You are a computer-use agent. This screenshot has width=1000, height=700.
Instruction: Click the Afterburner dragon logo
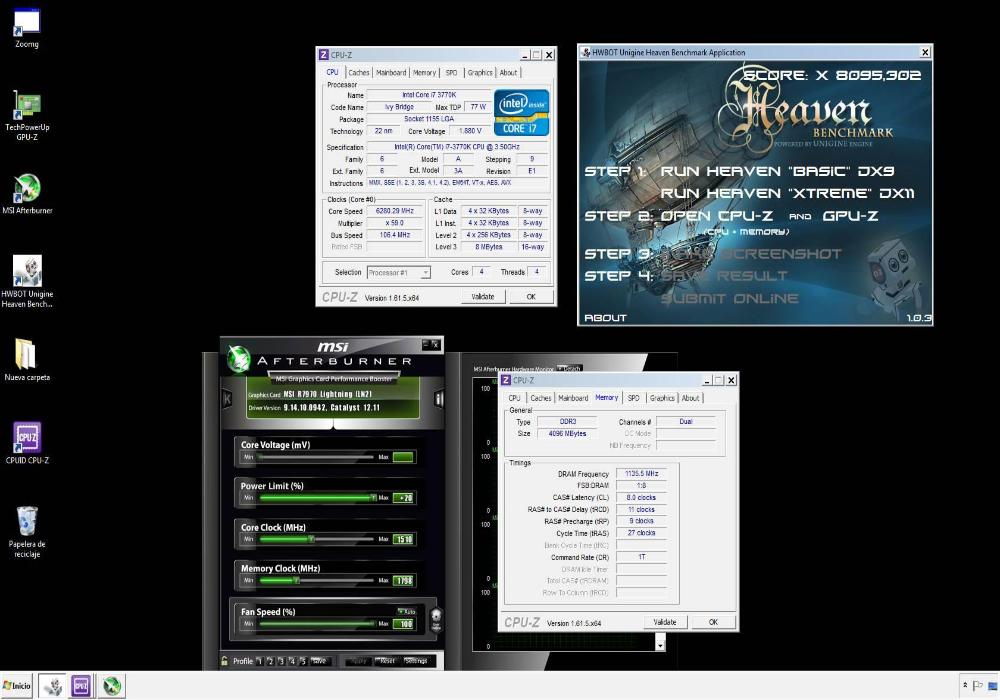click(239, 359)
